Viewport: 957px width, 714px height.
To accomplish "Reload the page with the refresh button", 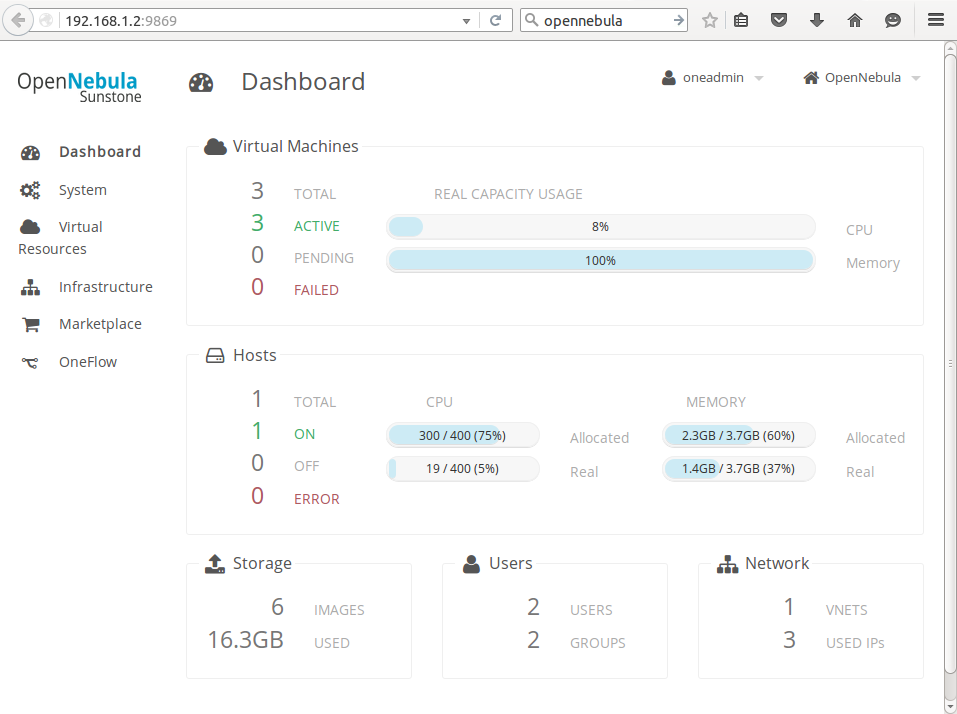I will [x=495, y=20].
